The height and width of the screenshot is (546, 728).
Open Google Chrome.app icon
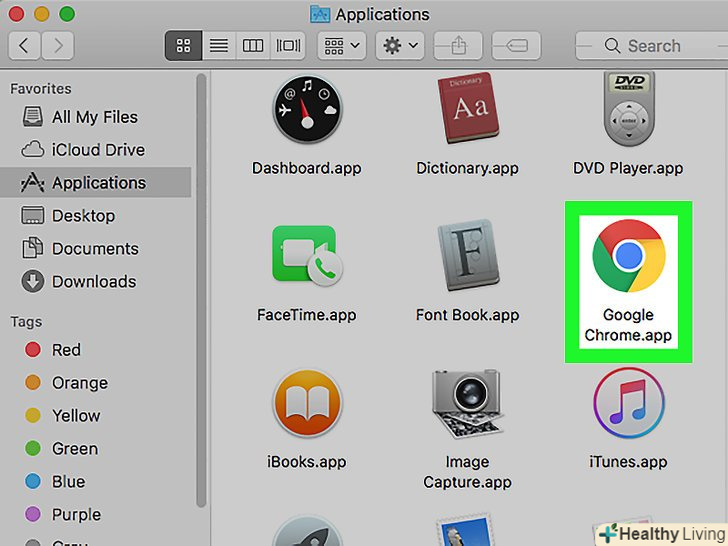click(627, 254)
